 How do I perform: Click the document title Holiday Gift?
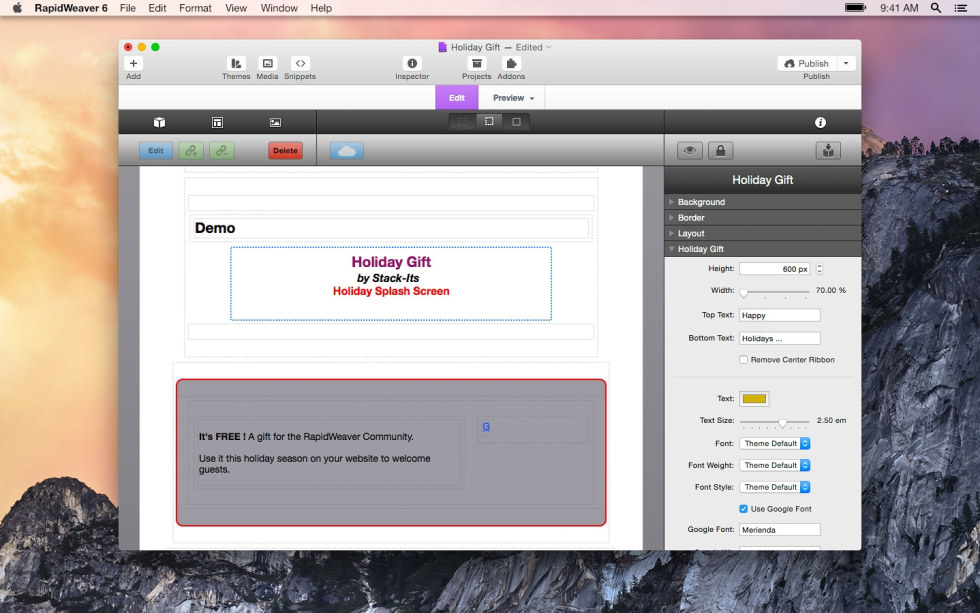pos(476,47)
